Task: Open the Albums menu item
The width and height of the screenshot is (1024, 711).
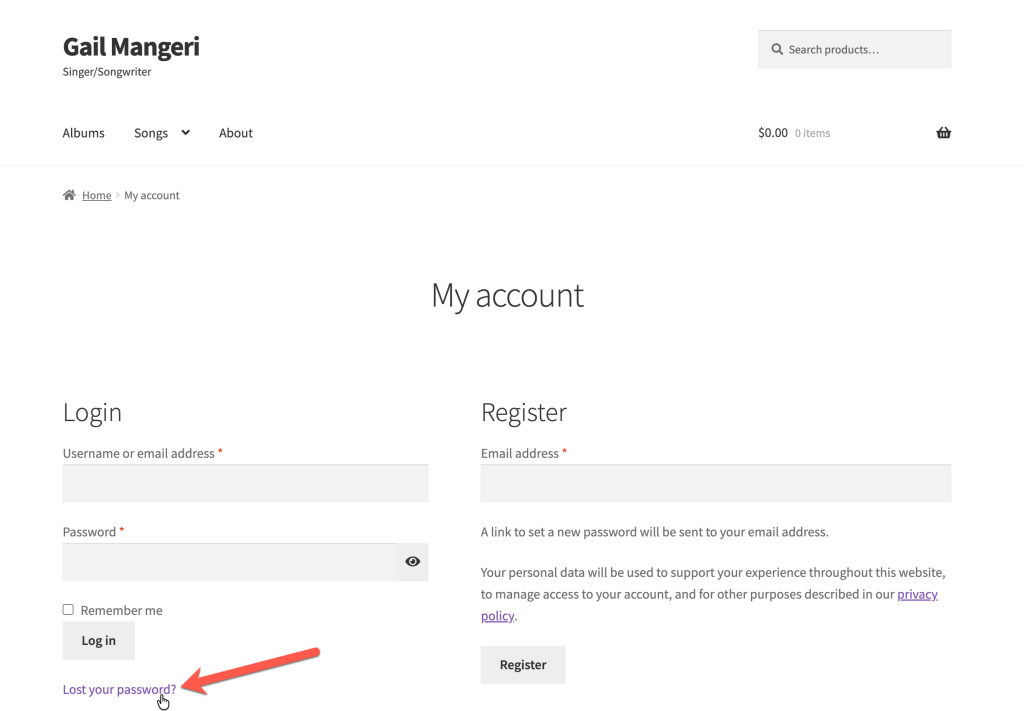Action: (83, 133)
